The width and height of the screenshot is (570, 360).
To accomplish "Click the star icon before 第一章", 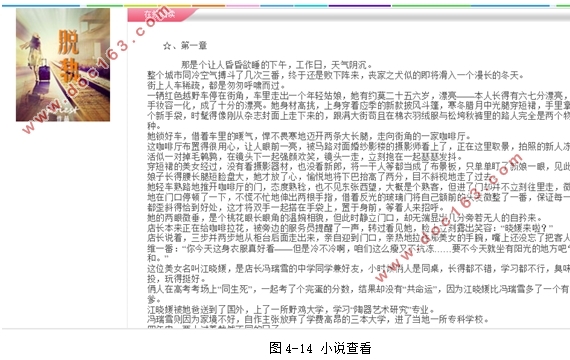I will click(x=167, y=46).
